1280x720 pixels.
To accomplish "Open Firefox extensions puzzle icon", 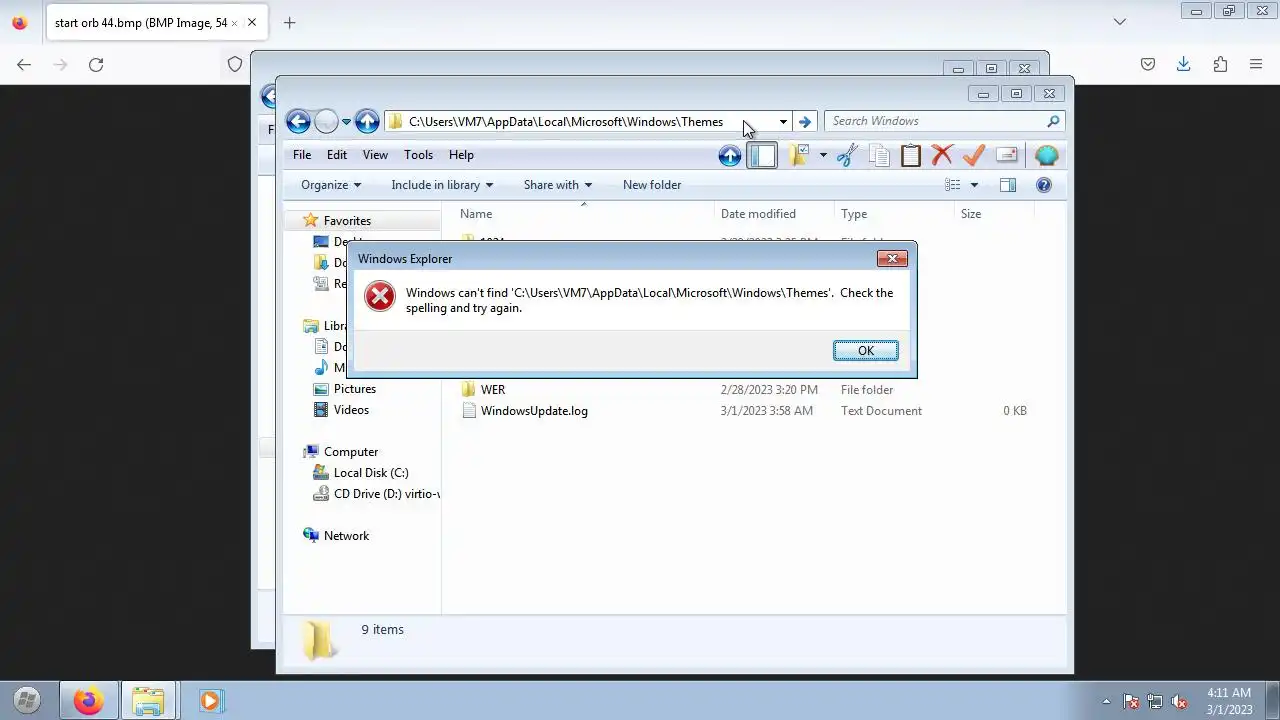I will coord(1220,64).
